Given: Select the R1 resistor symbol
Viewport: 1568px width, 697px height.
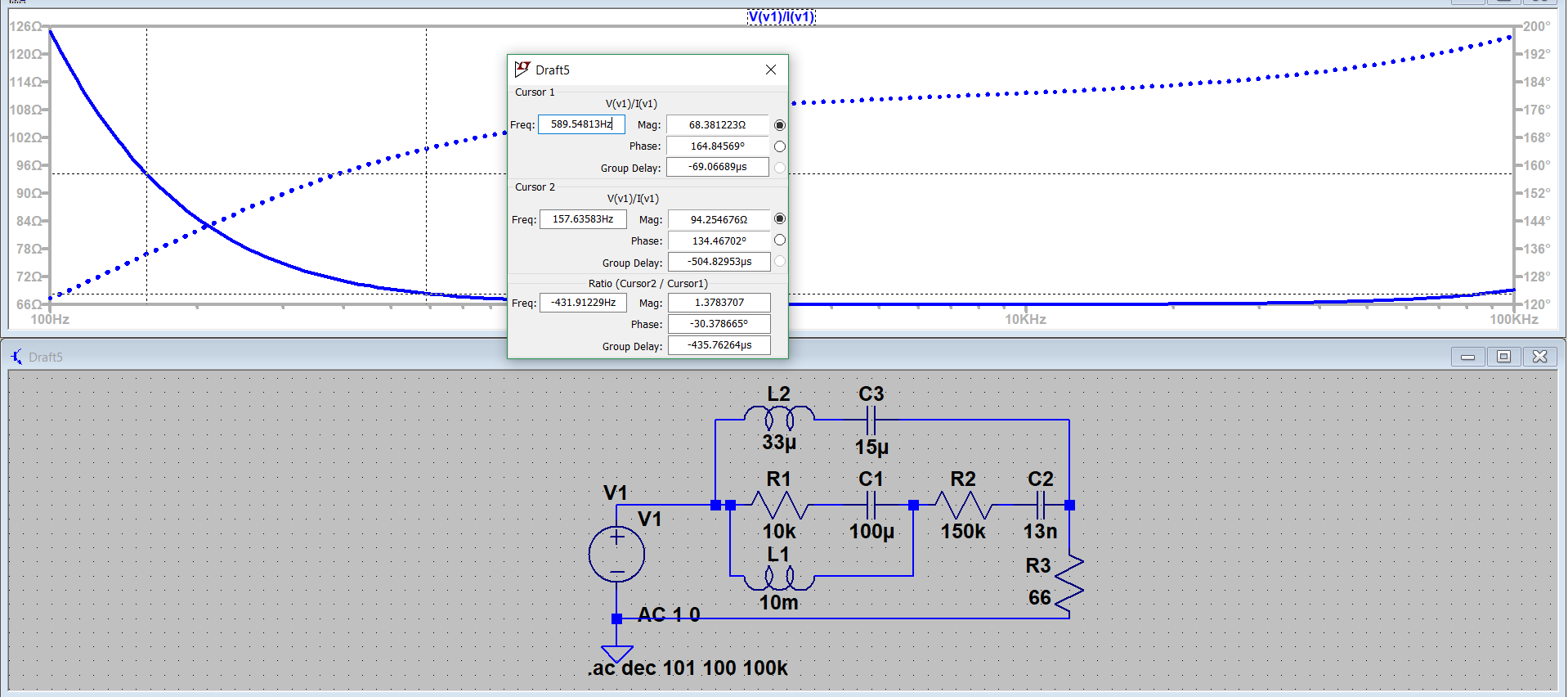Looking at the screenshot, I should 779,505.
